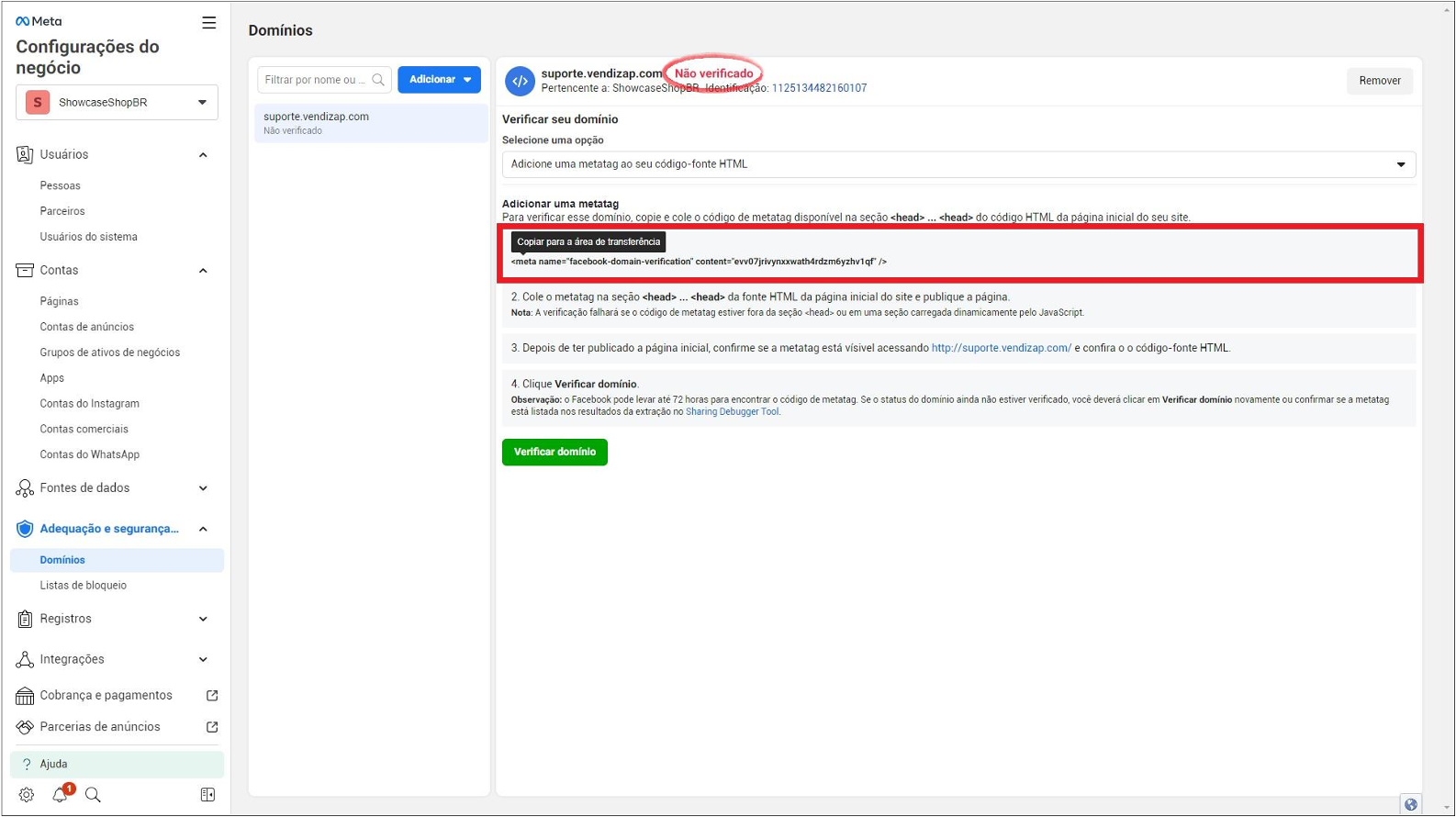Screen dimensions: 1456x817
Task: Open the metatag verification method dropdown
Action: 958,164
